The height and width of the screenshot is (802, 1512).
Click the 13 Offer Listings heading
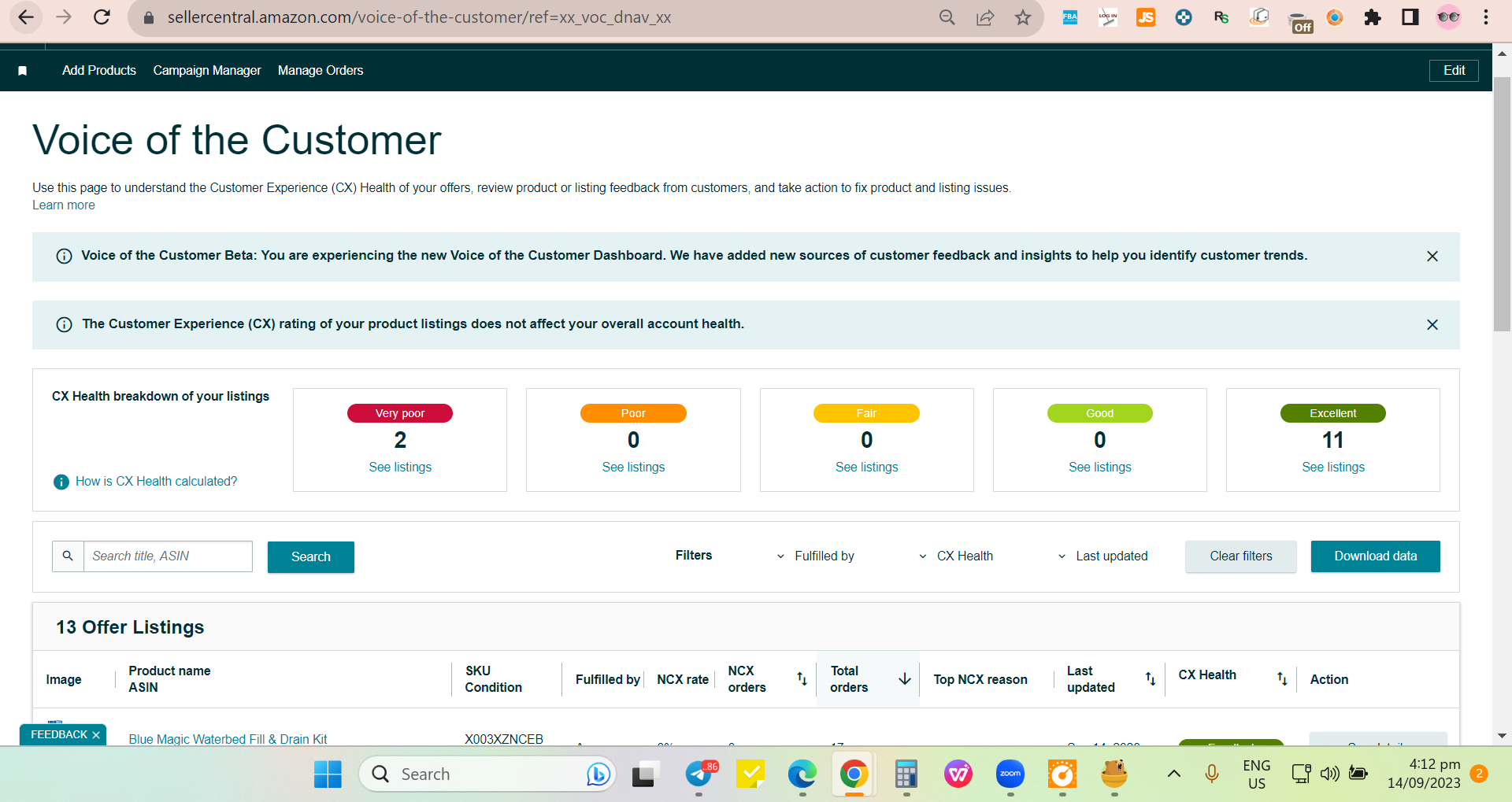tap(130, 627)
